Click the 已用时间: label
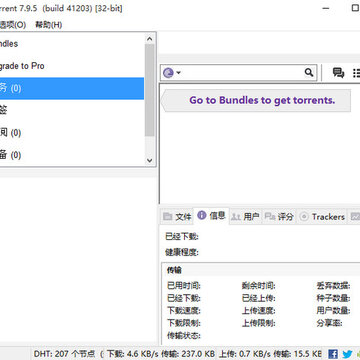 pos(184,286)
